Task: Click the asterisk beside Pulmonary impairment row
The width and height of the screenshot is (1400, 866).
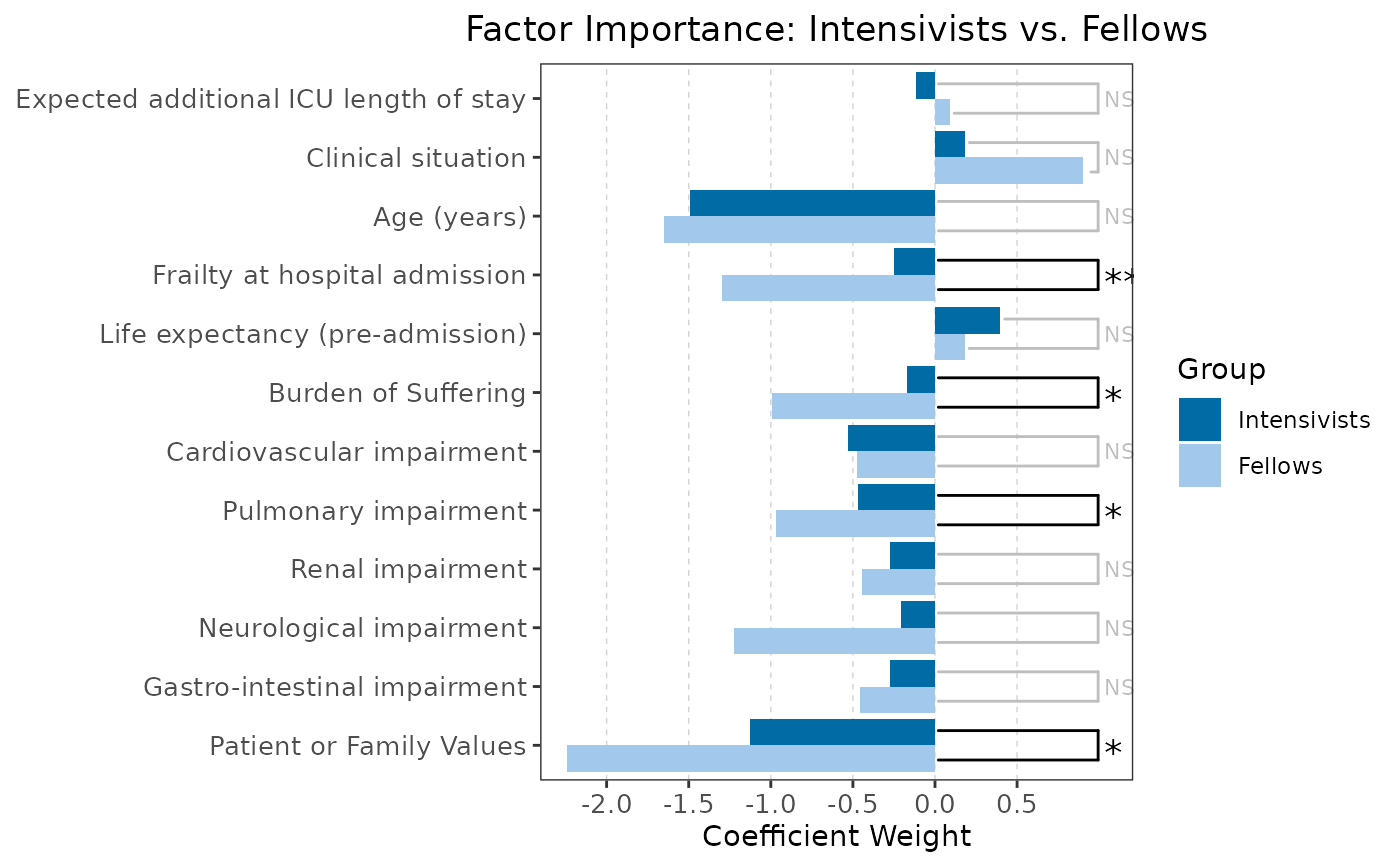Action: coord(1112,512)
